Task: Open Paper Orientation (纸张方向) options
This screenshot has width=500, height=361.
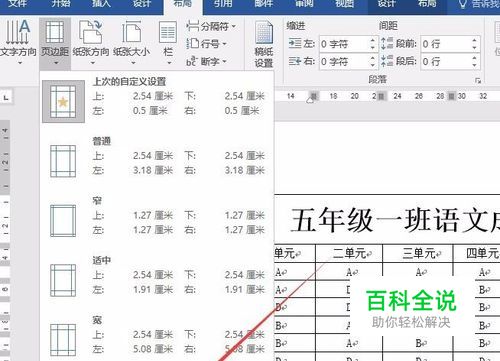Action: coord(91,42)
